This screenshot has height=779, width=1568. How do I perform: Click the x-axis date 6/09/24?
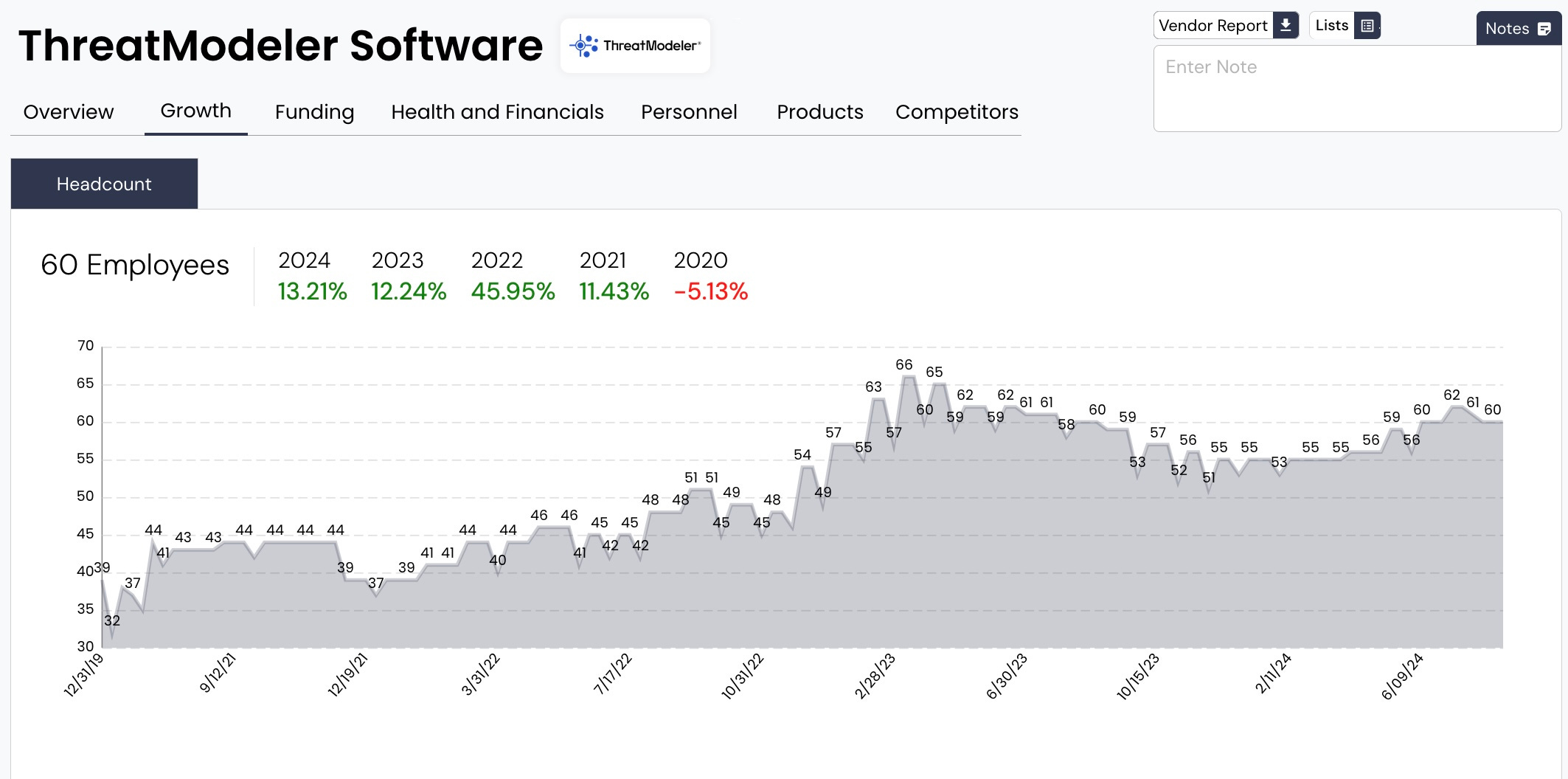point(1401,676)
